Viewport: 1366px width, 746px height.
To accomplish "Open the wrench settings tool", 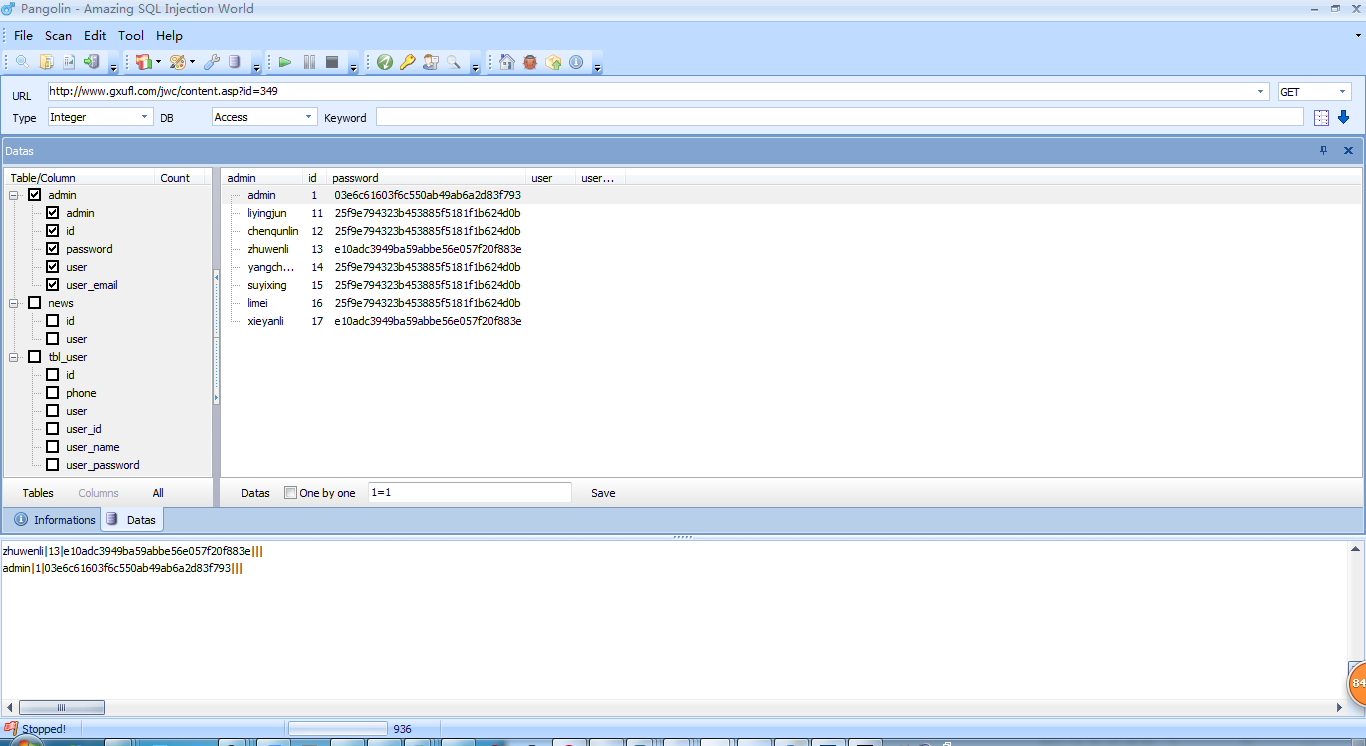I will point(211,62).
